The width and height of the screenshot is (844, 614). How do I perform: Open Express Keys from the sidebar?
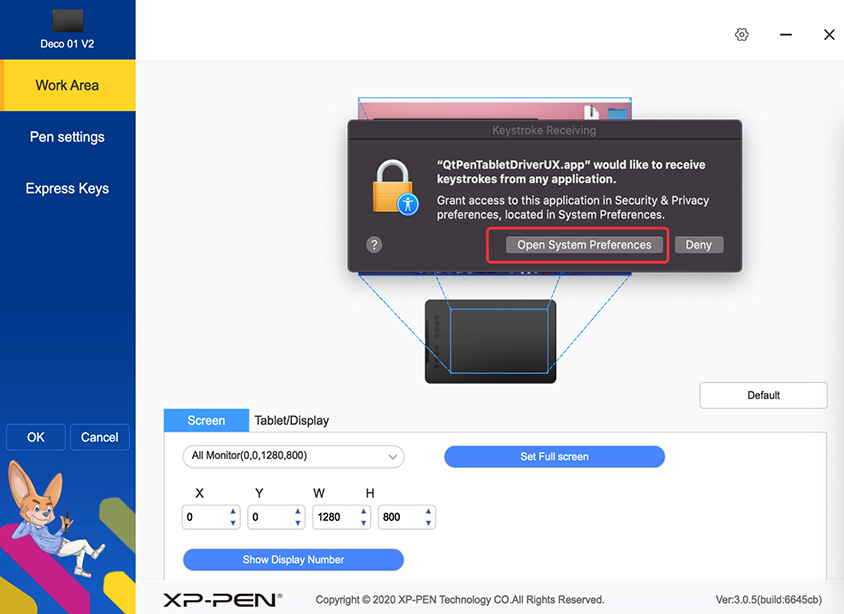pos(67,188)
